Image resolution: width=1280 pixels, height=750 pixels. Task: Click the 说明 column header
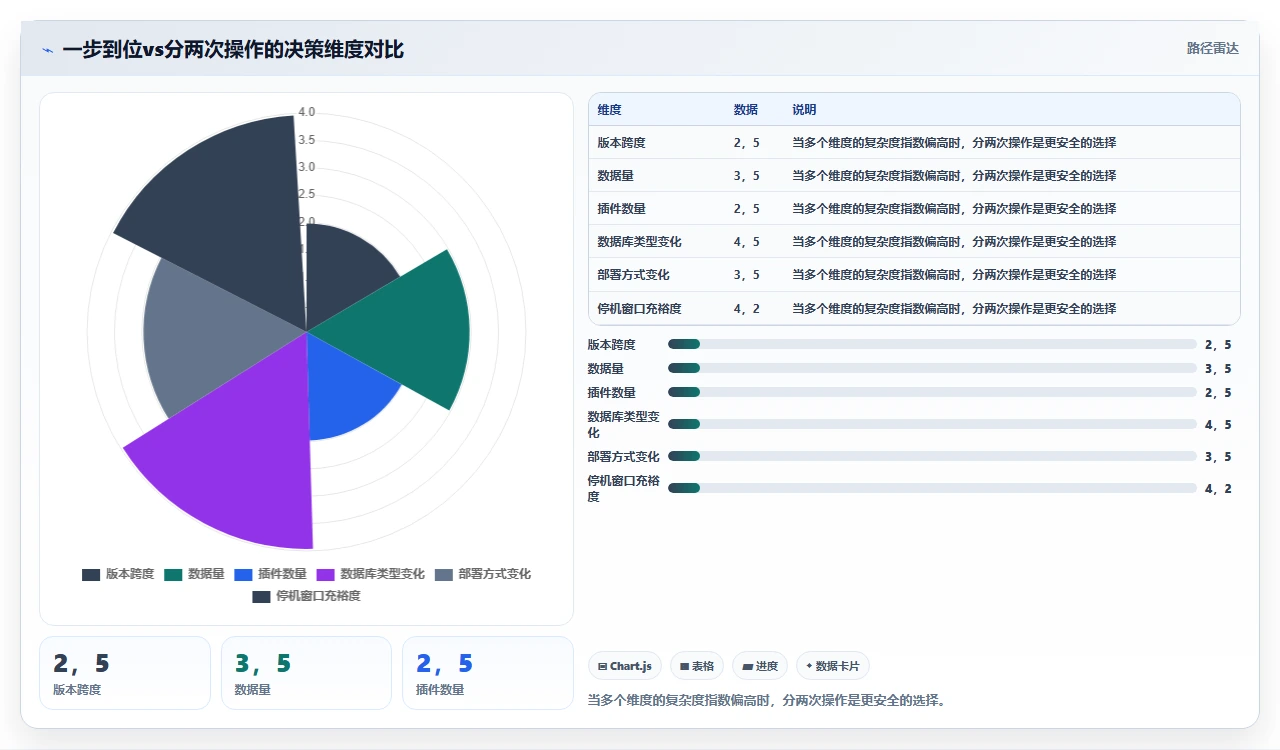(x=804, y=110)
